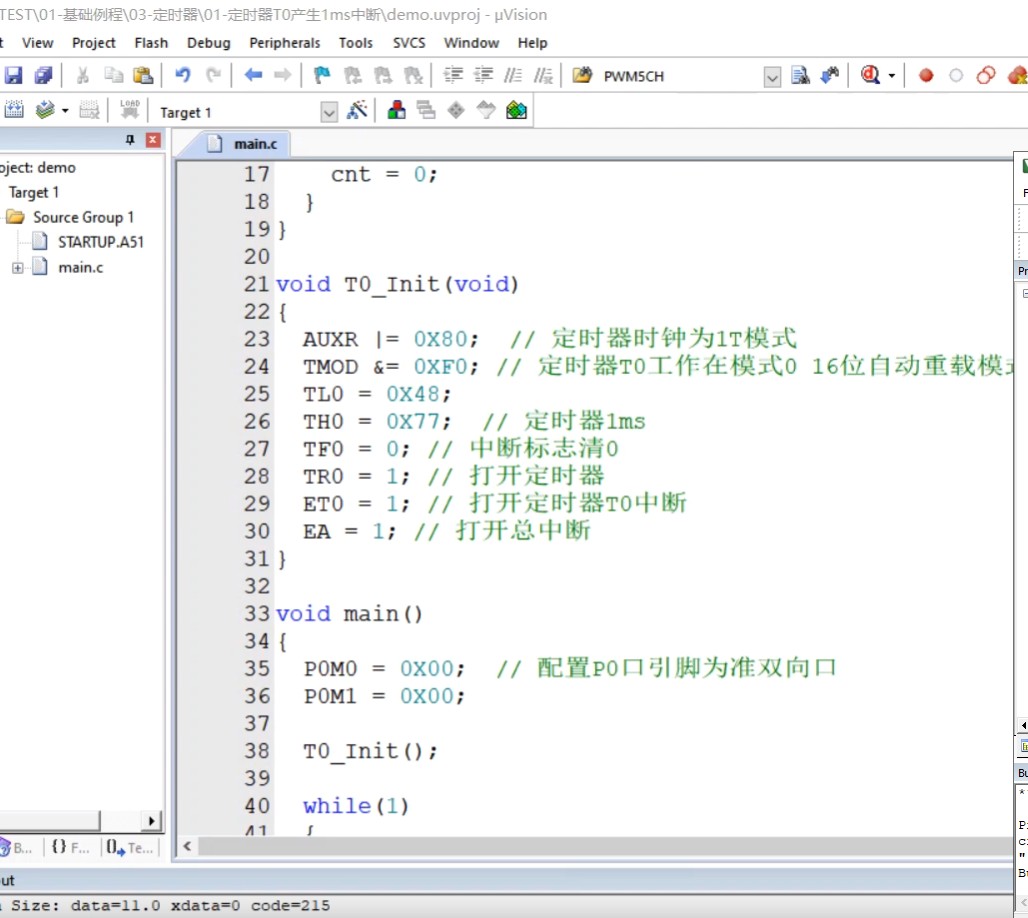
Task: Click the editor horizontal scrollbar track
Action: pos(604,846)
